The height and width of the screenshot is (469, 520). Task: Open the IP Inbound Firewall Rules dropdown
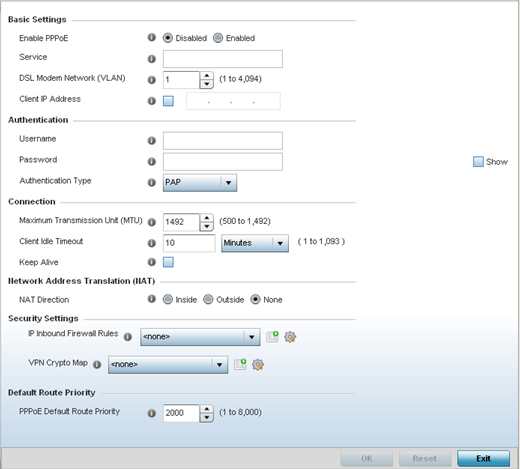click(200, 337)
